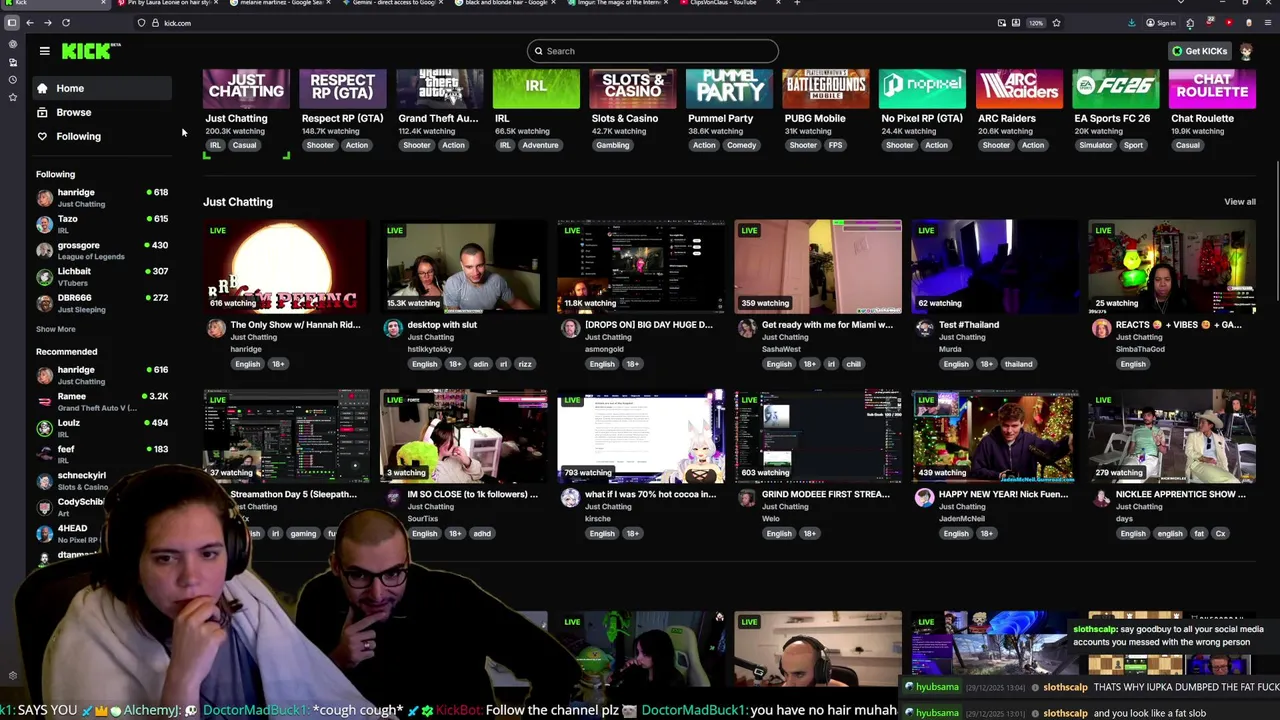Click the Get KICKs button
The height and width of the screenshot is (720, 1280).
(x=1200, y=51)
